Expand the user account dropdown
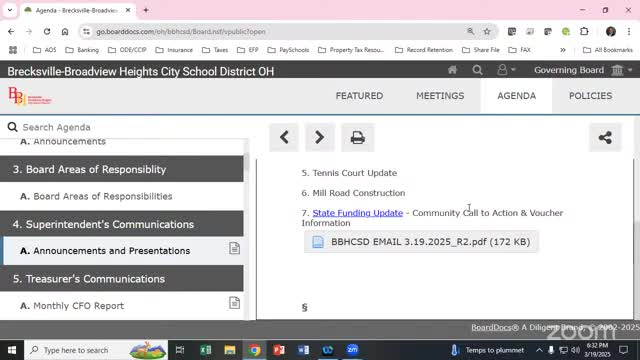This screenshot has height=360, width=640. click(506, 70)
